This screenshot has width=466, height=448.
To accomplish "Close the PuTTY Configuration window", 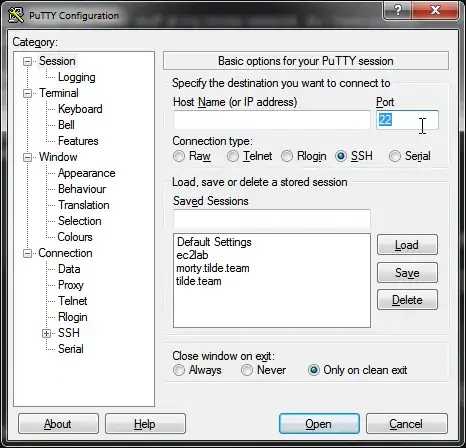I will tap(435, 10).
